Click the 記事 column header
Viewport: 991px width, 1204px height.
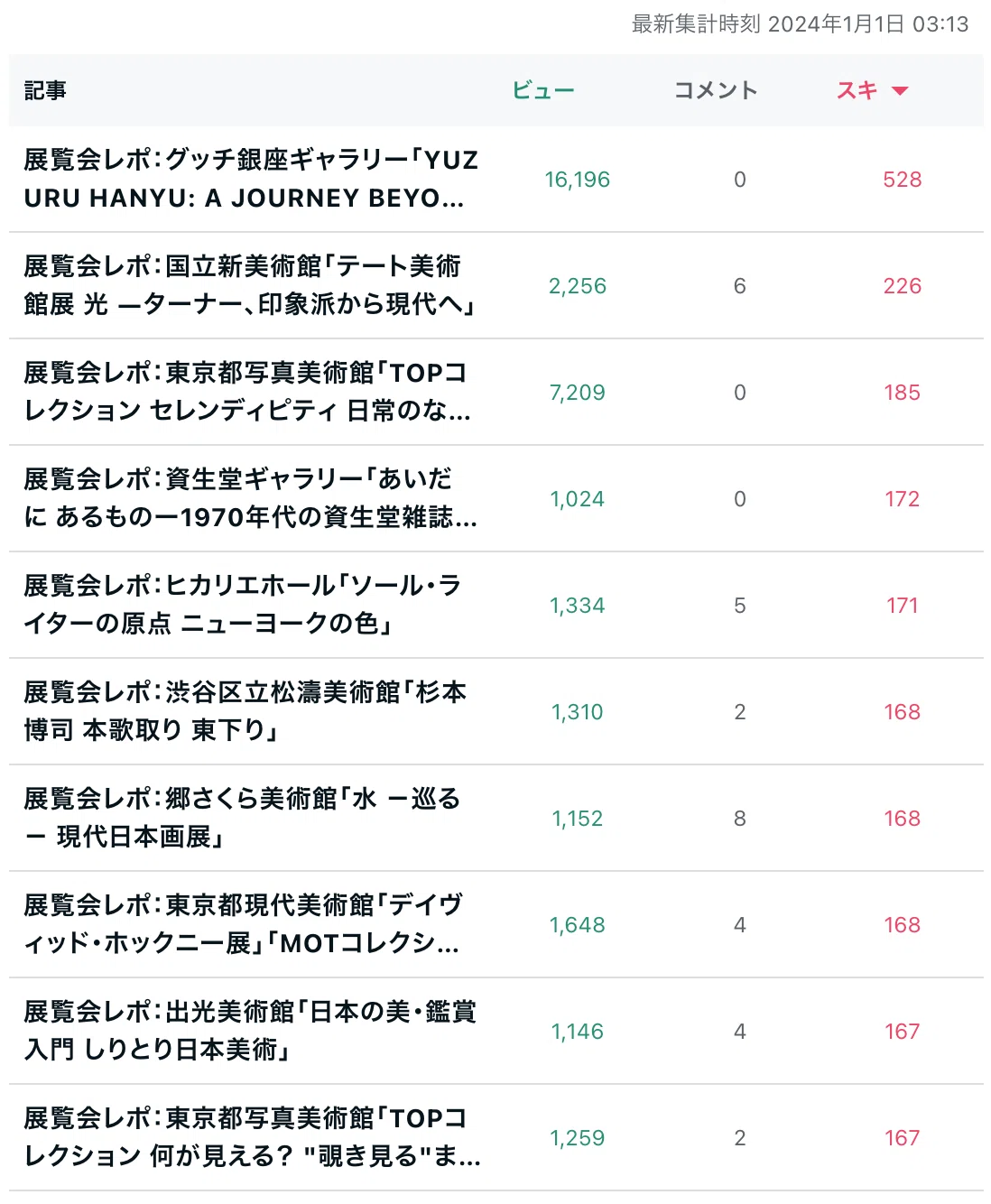coord(45,90)
